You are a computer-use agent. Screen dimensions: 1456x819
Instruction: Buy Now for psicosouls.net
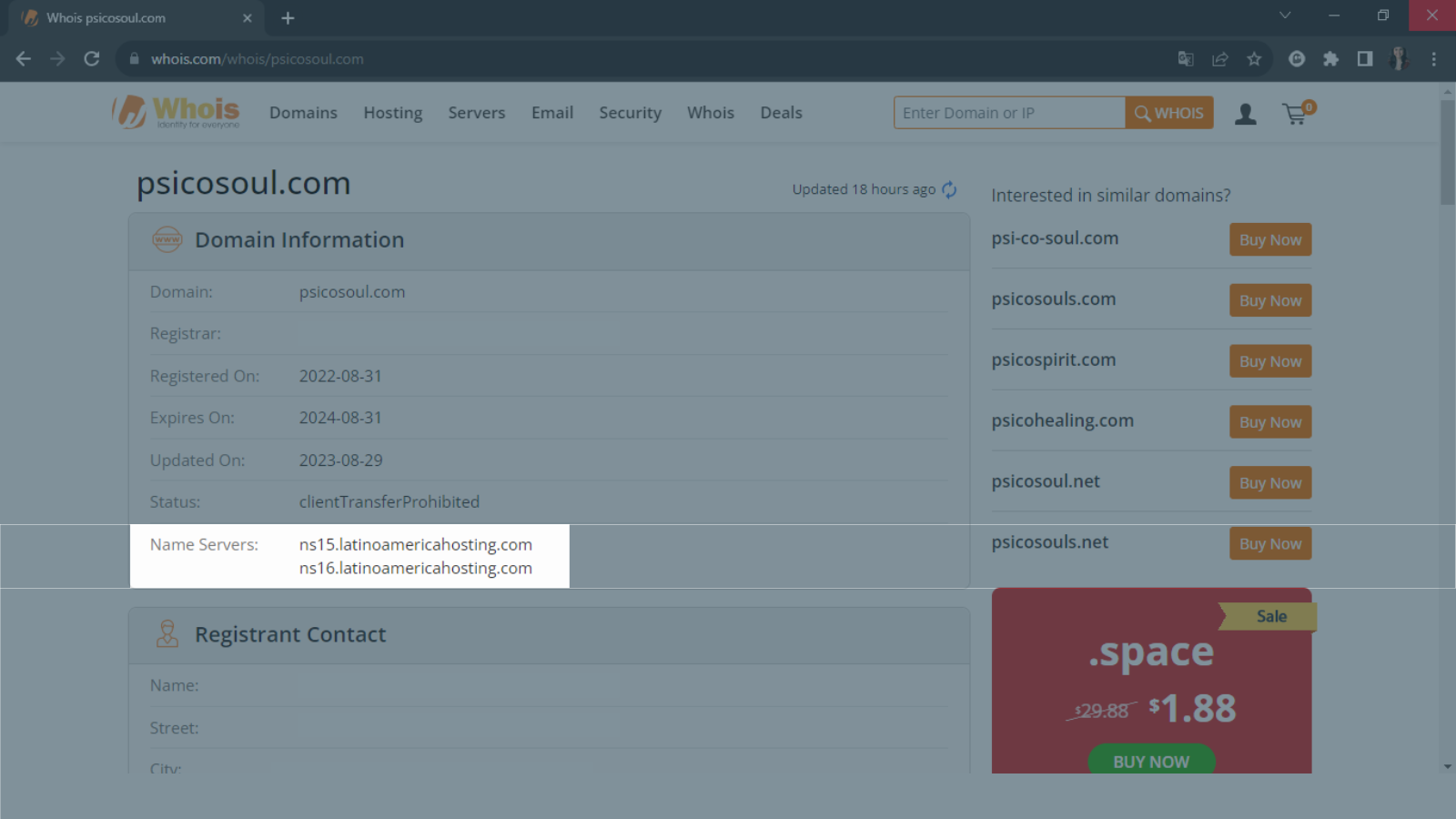pos(1270,544)
